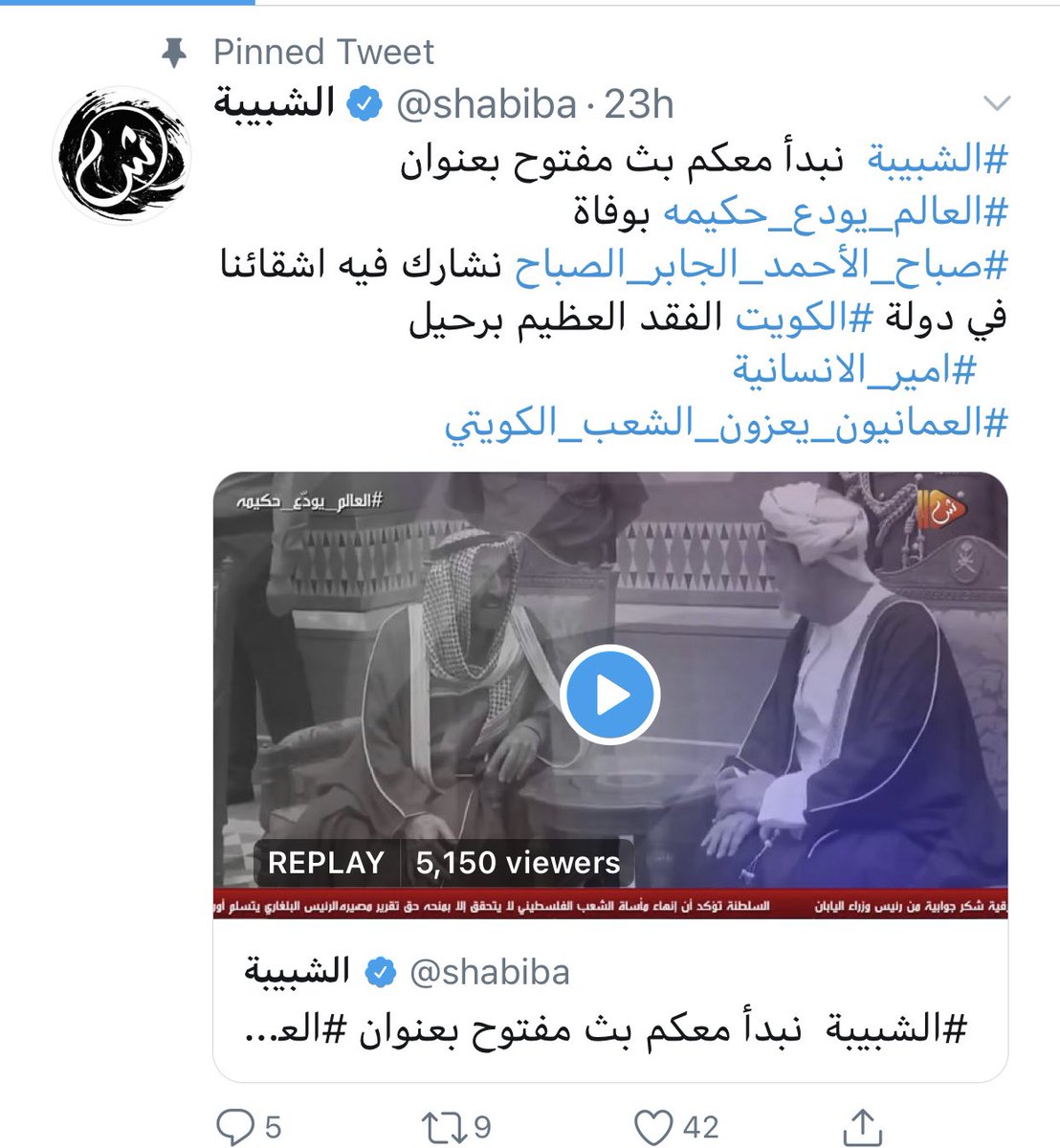Like the tweet with the heart icon
Screen dimensions: 1060x1148
pos(655,1127)
